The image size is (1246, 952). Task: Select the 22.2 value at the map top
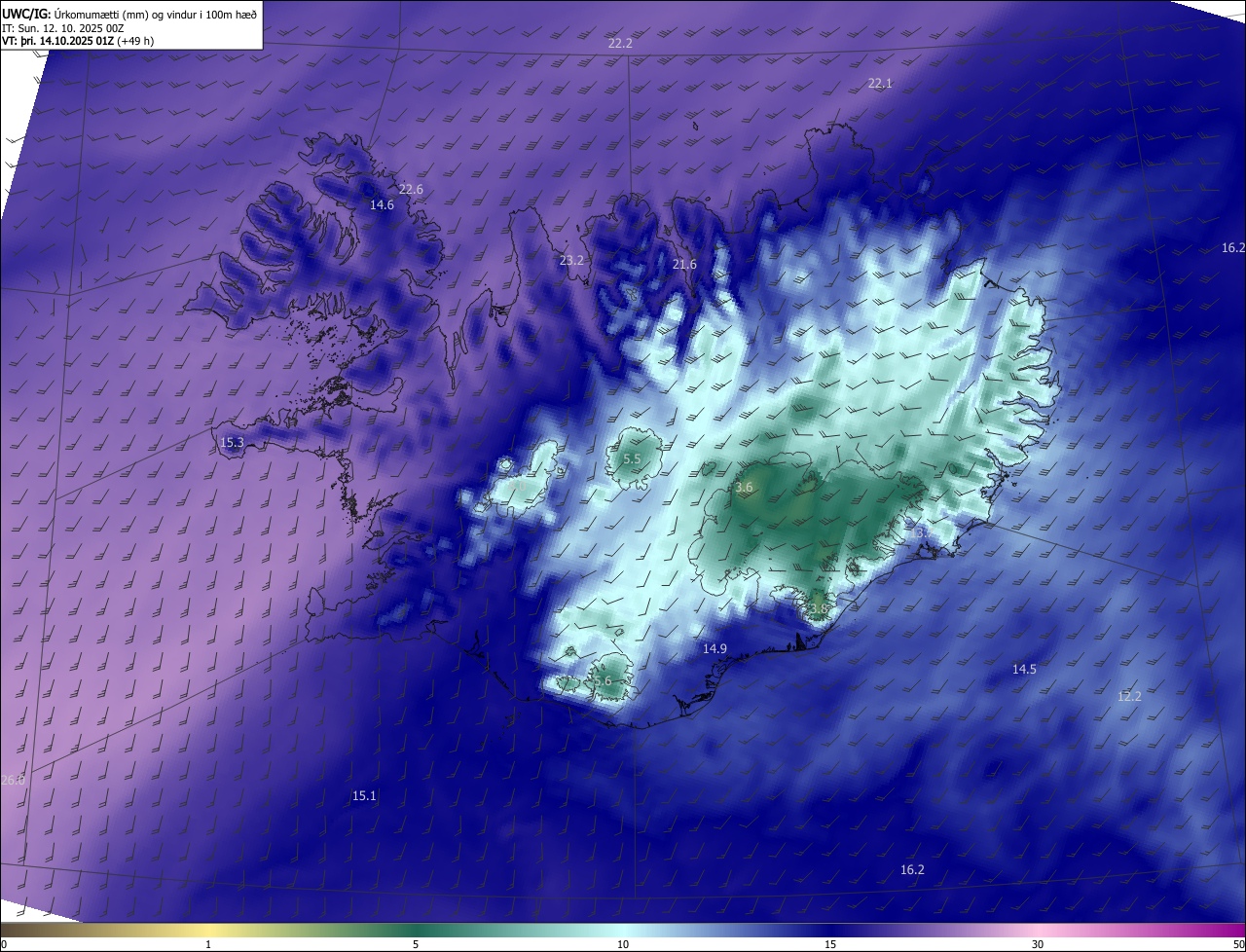(x=620, y=44)
